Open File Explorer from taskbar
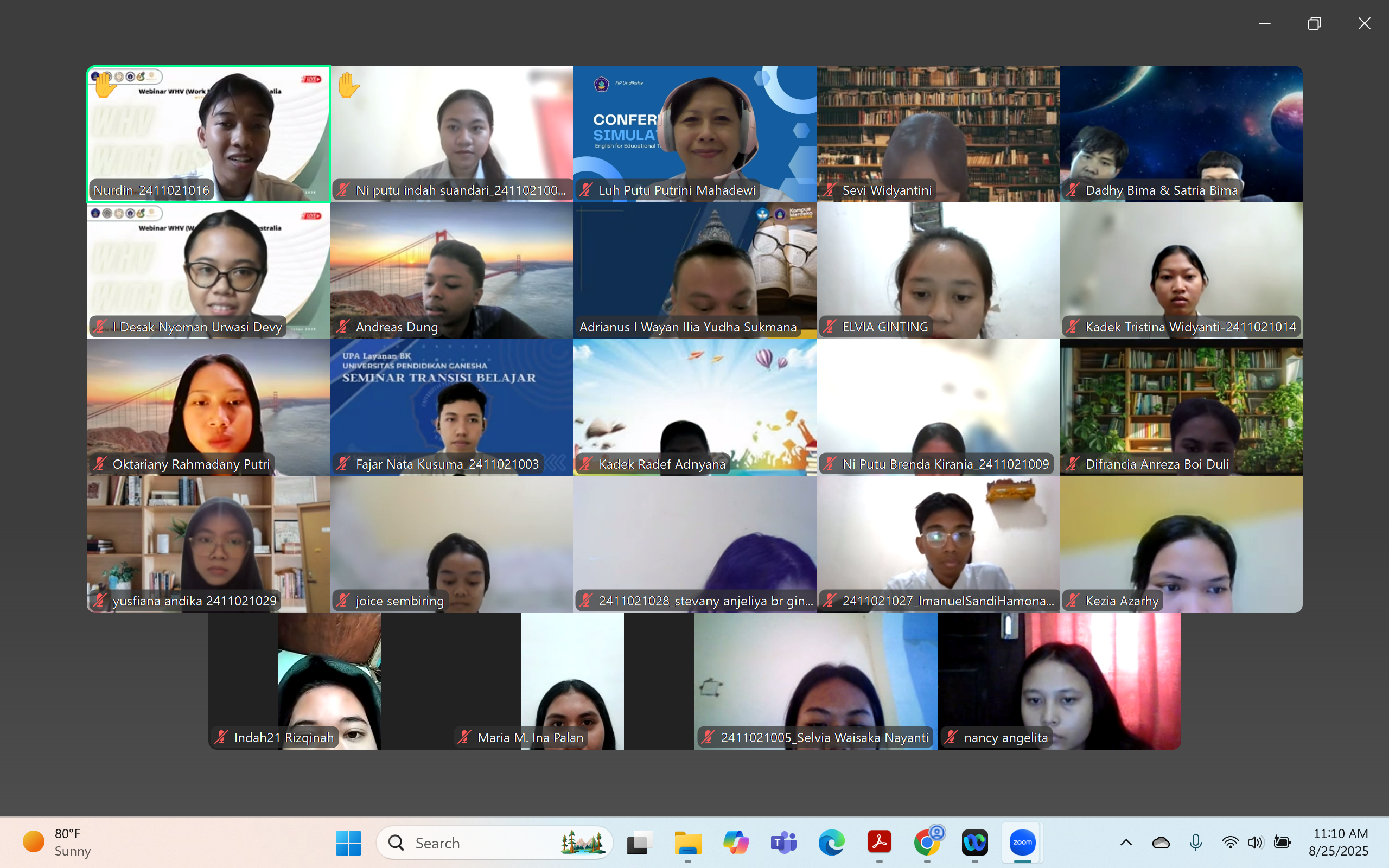The image size is (1389, 868). click(x=687, y=842)
